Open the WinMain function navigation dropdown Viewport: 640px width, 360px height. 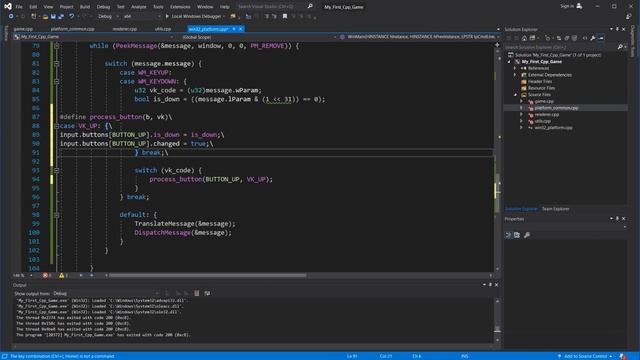click(x=419, y=37)
